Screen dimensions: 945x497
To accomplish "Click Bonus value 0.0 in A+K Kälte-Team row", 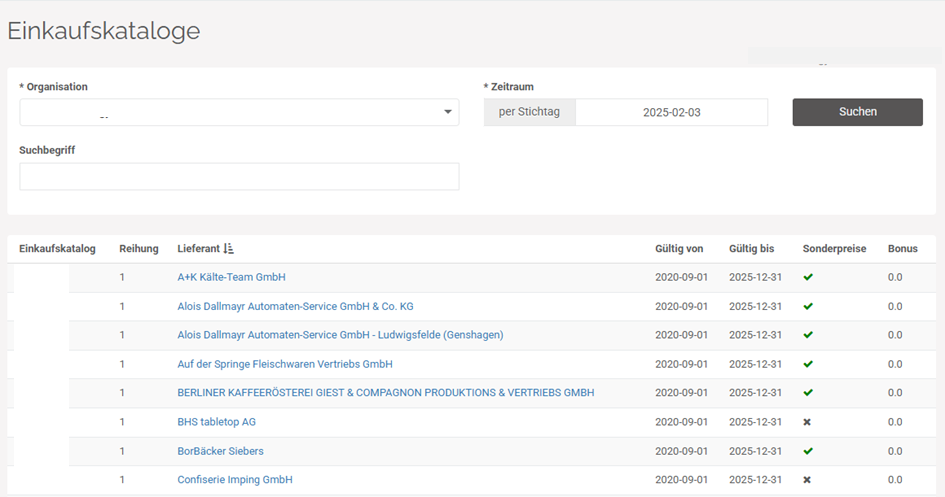I will (x=895, y=277).
